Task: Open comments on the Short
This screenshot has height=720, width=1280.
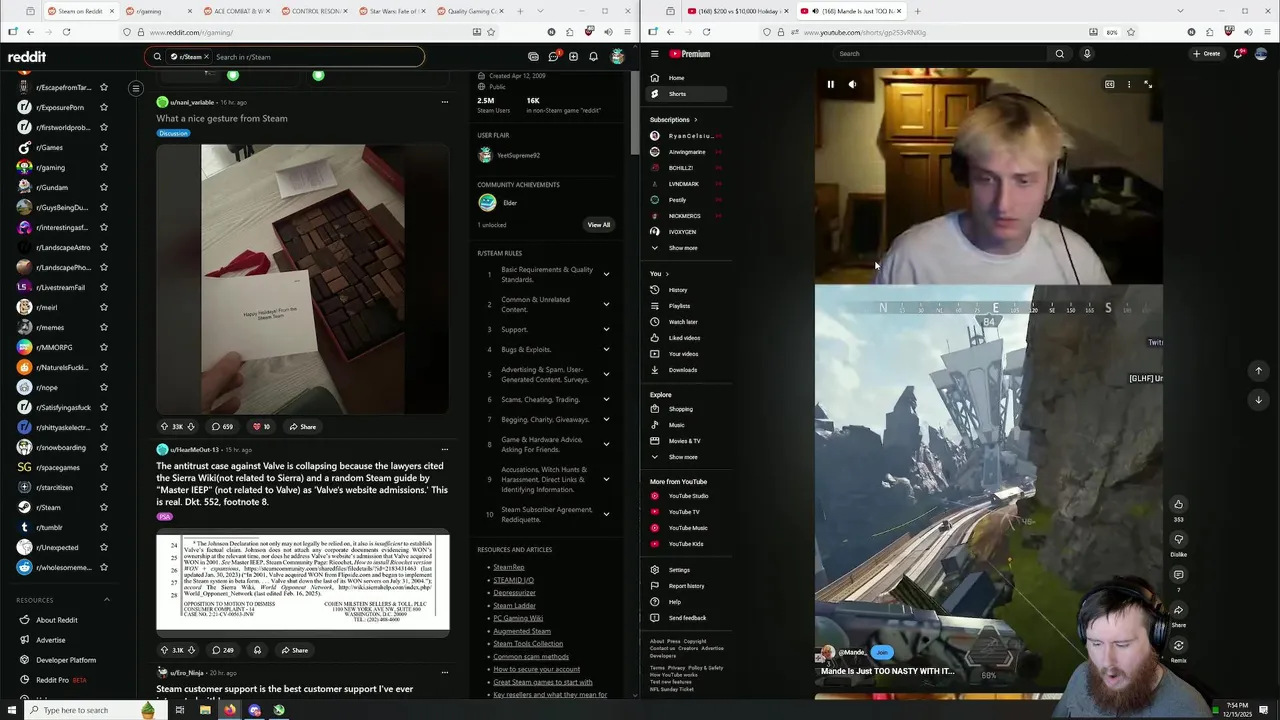Action: (1178, 575)
